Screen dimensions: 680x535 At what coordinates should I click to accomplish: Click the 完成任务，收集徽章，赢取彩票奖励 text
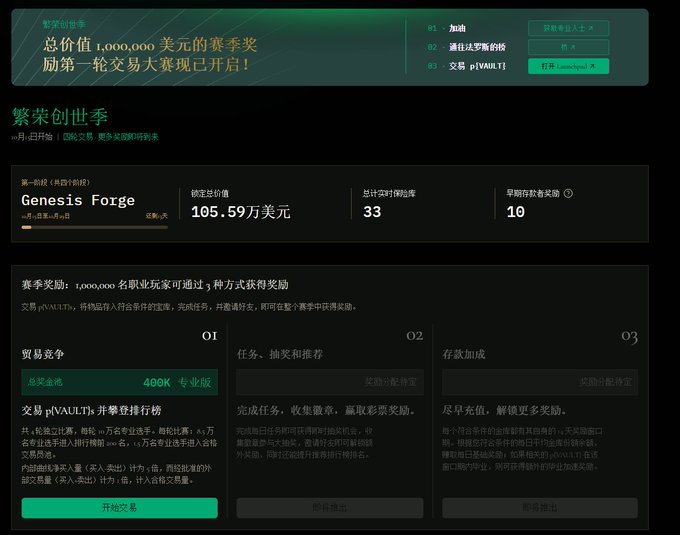coord(326,410)
